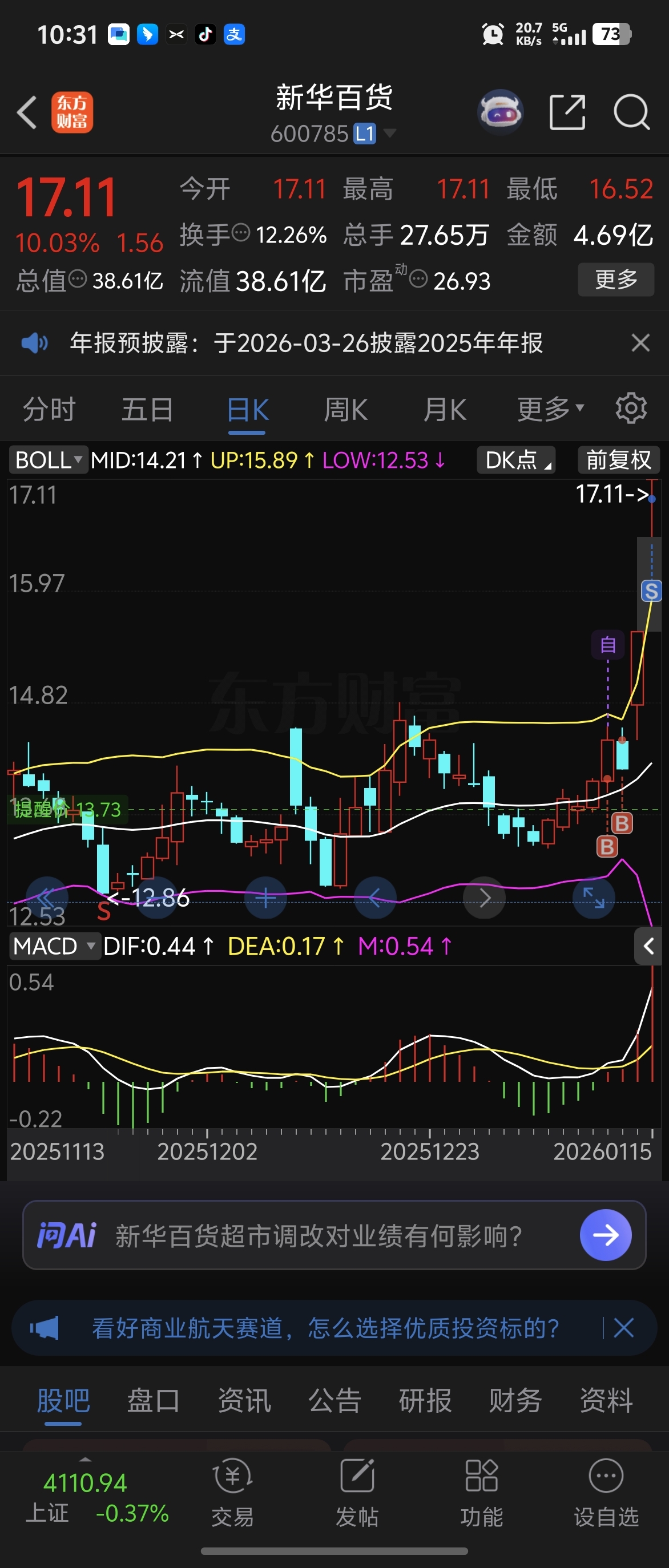Tap the lower red B buy marker
This screenshot has height=1568, width=669.
(x=607, y=846)
